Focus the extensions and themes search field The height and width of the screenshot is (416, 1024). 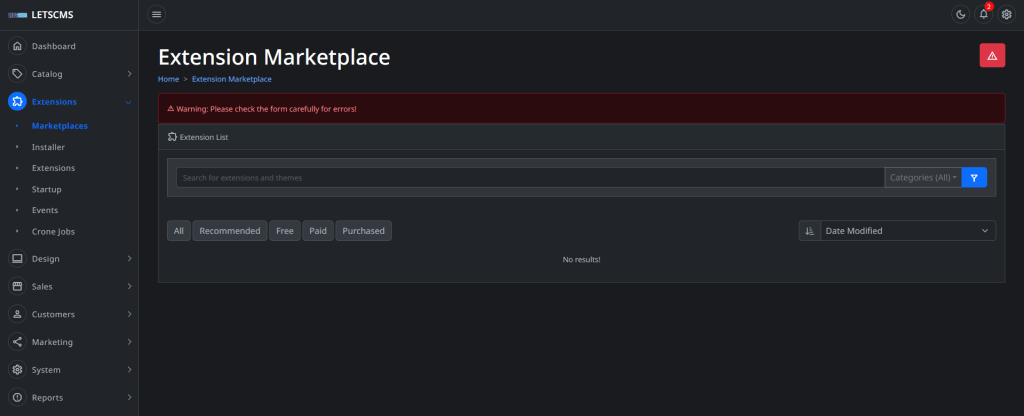coord(530,178)
